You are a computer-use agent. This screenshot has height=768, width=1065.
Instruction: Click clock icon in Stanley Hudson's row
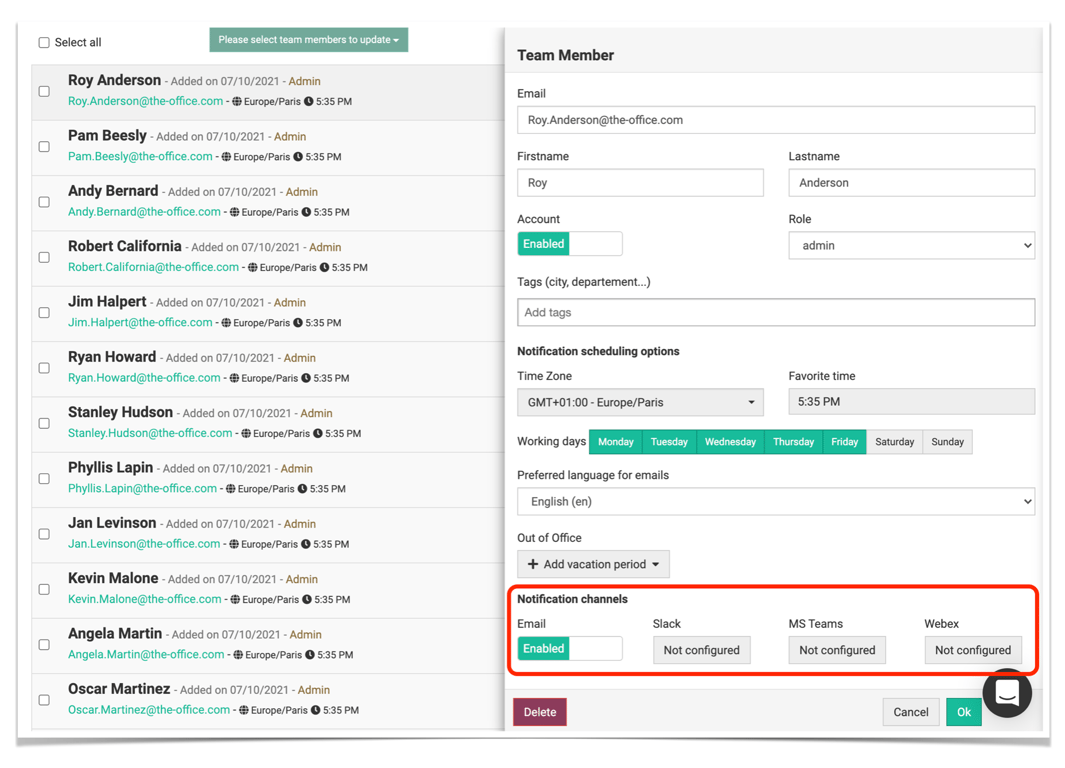(x=318, y=434)
